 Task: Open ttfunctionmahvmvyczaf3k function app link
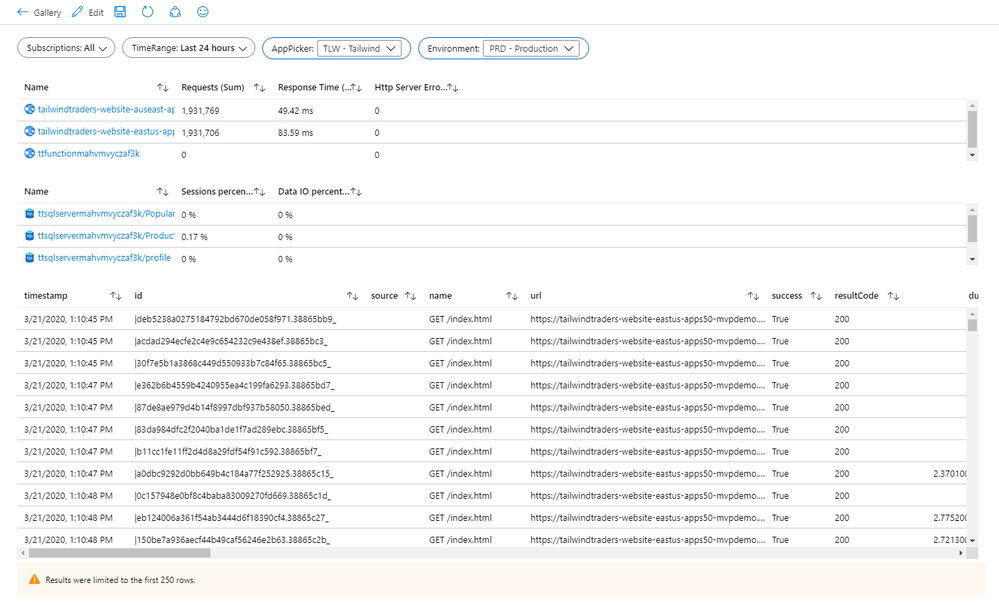(x=89, y=153)
